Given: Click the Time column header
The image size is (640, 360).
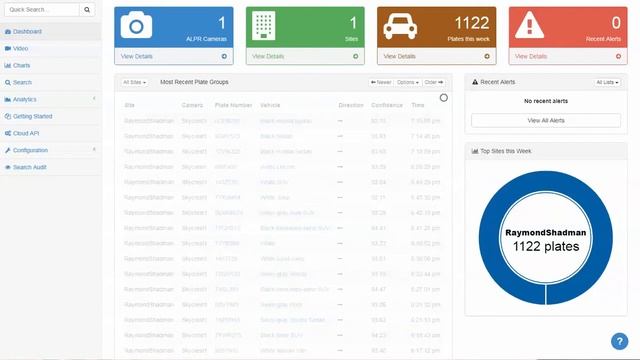Looking at the screenshot, I should pyautogui.click(x=418, y=105).
